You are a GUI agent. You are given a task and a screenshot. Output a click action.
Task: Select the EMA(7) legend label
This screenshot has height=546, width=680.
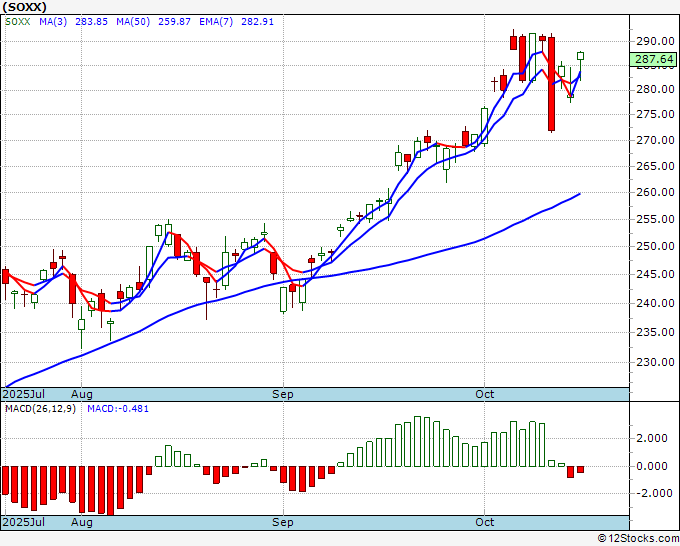(216, 22)
